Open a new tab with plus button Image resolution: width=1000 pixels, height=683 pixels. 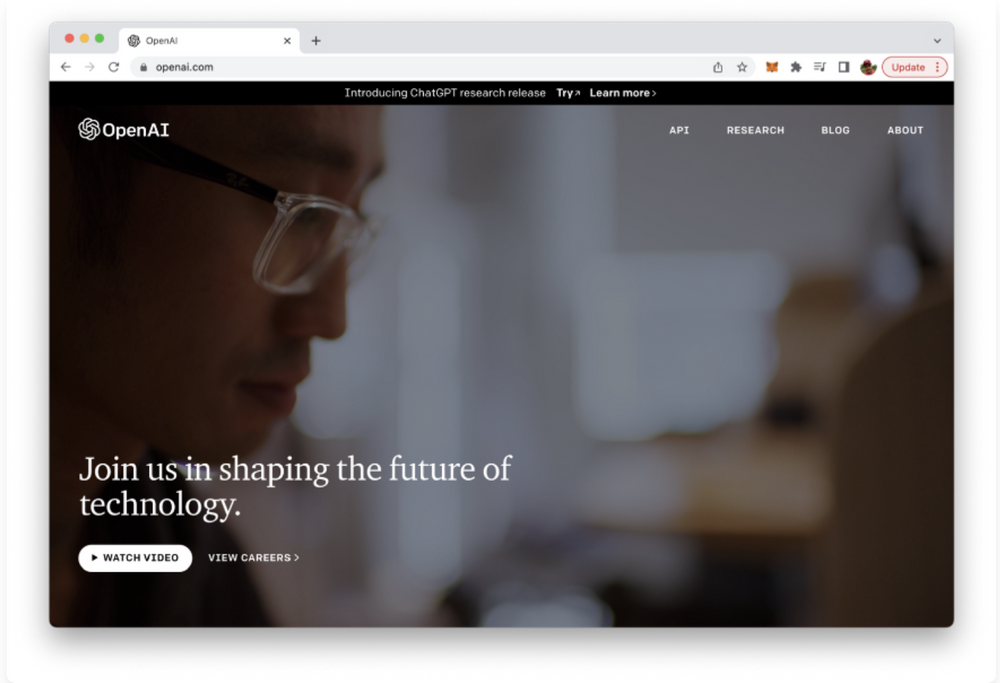tap(316, 41)
